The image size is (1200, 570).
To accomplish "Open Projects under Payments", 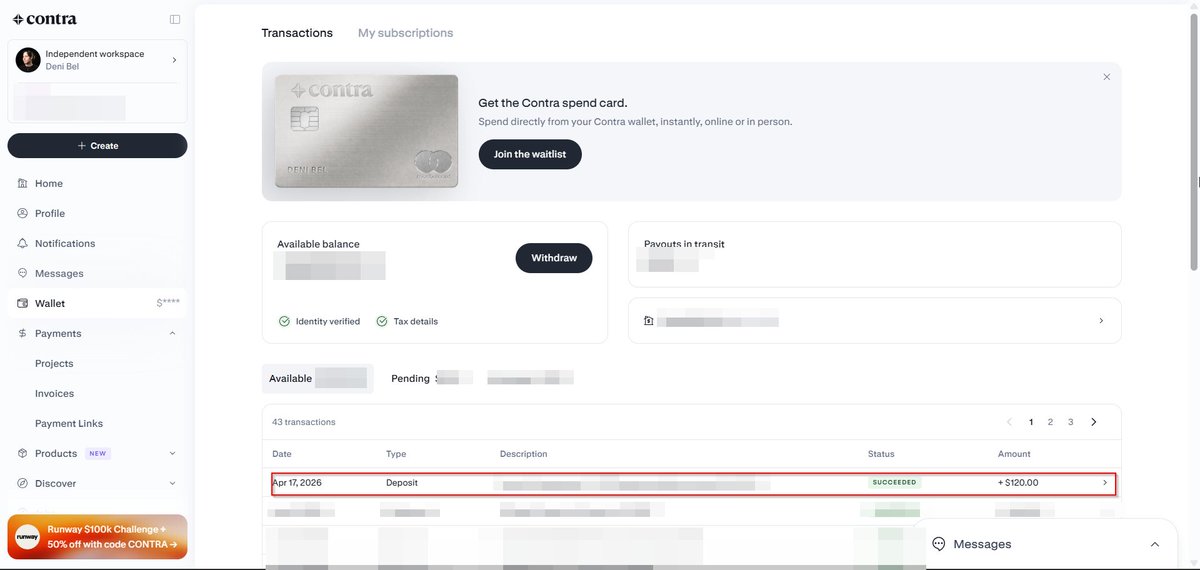I will coord(54,363).
